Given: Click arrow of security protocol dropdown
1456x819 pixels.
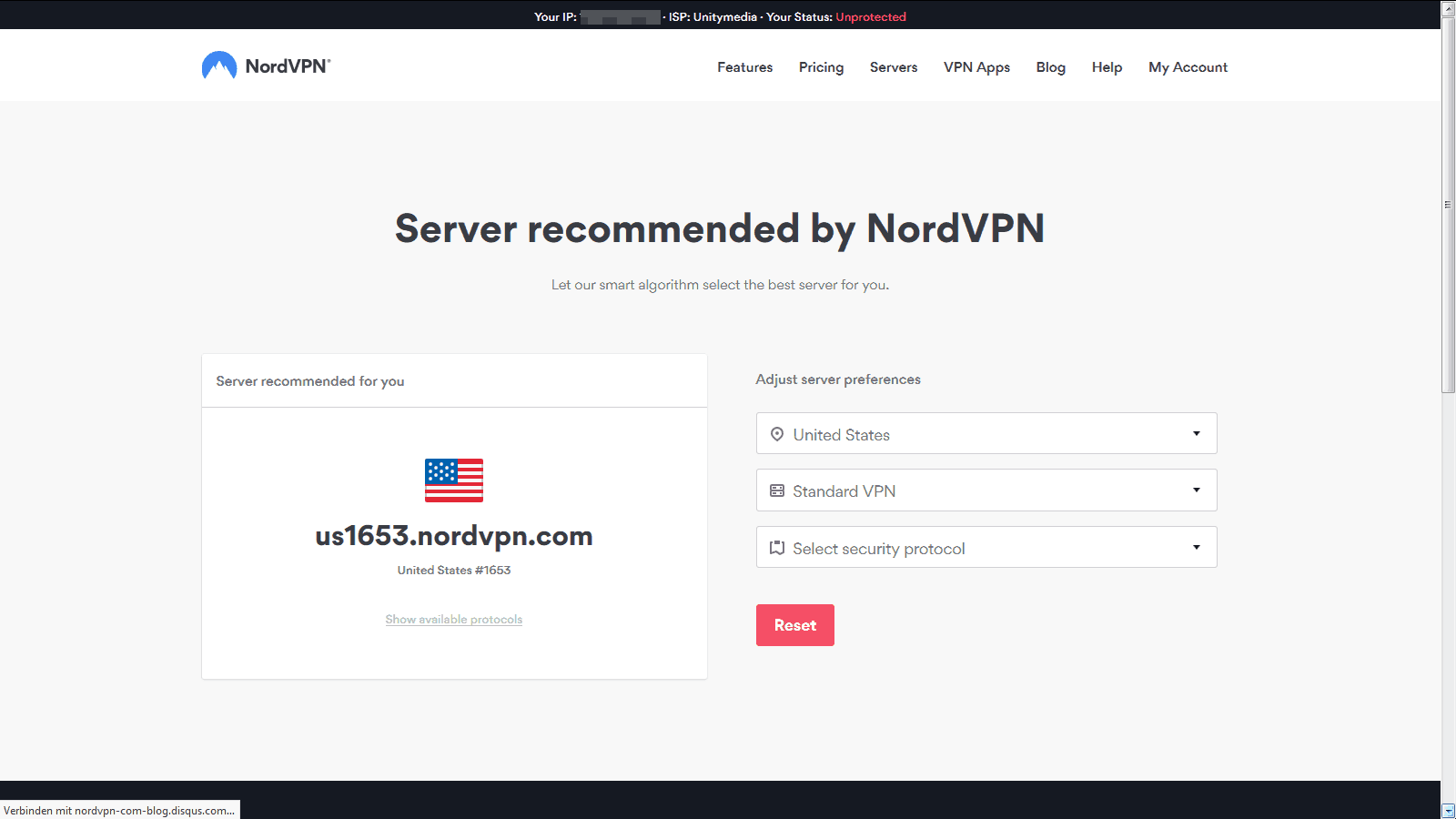Looking at the screenshot, I should [x=1197, y=547].
